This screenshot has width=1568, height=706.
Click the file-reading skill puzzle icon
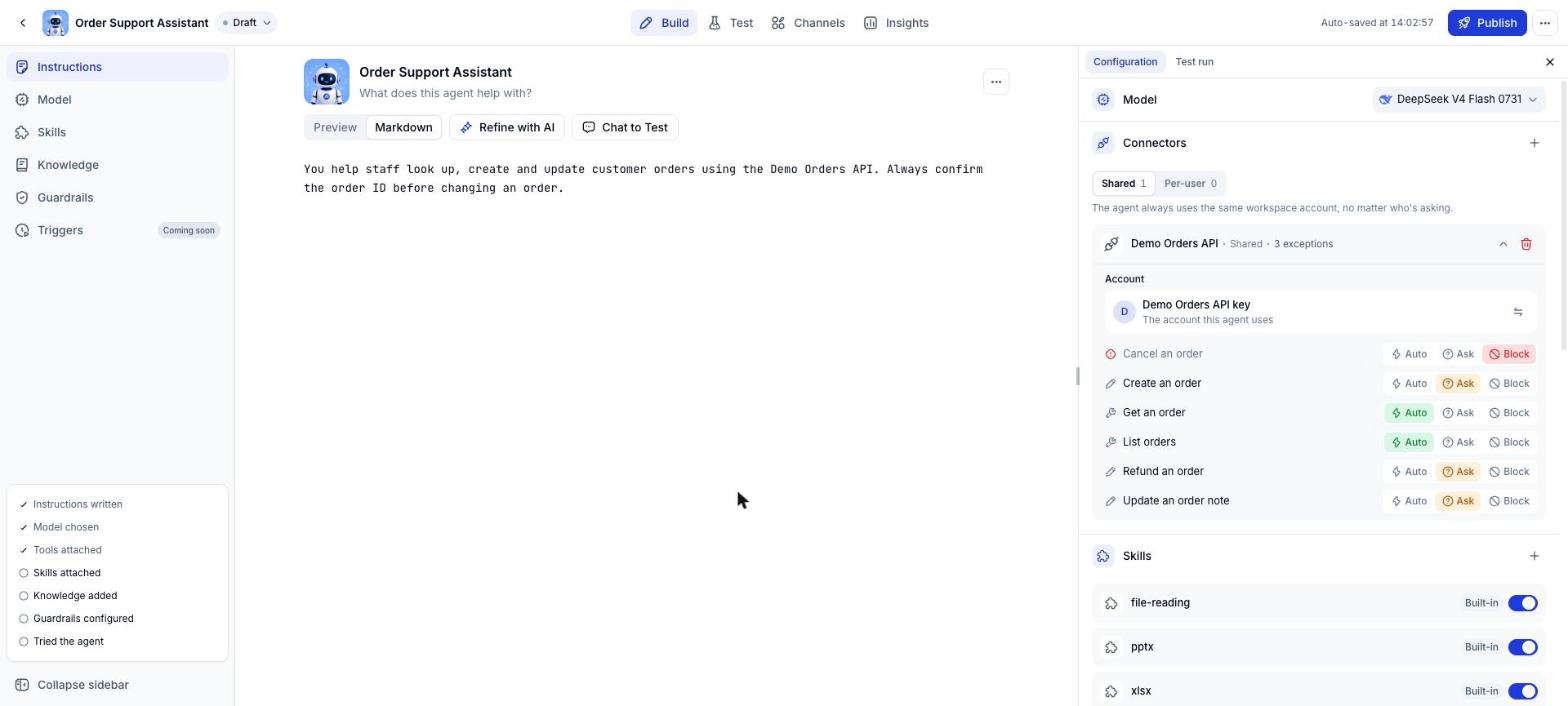pos(1111,603)
